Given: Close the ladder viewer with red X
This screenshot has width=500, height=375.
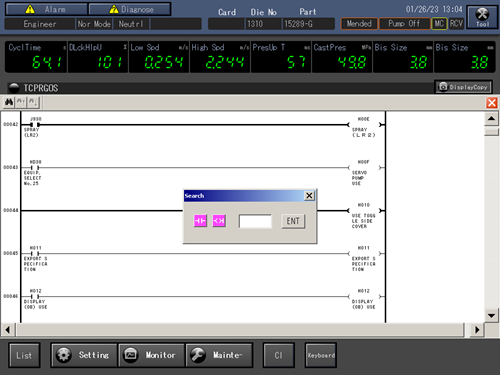Looking at the screenshot, I should point(492,102).
